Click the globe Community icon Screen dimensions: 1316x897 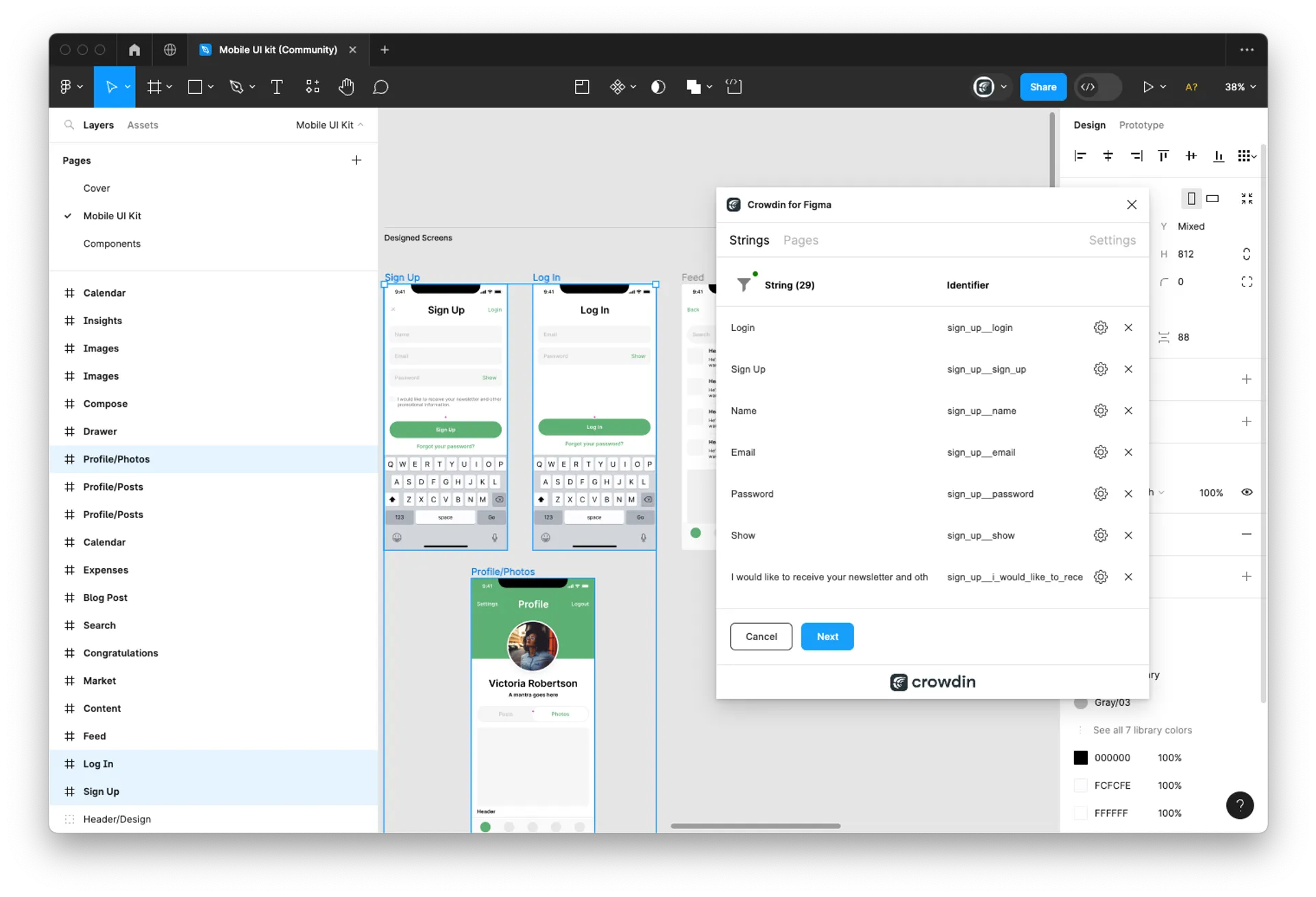(x=170, y=49)
